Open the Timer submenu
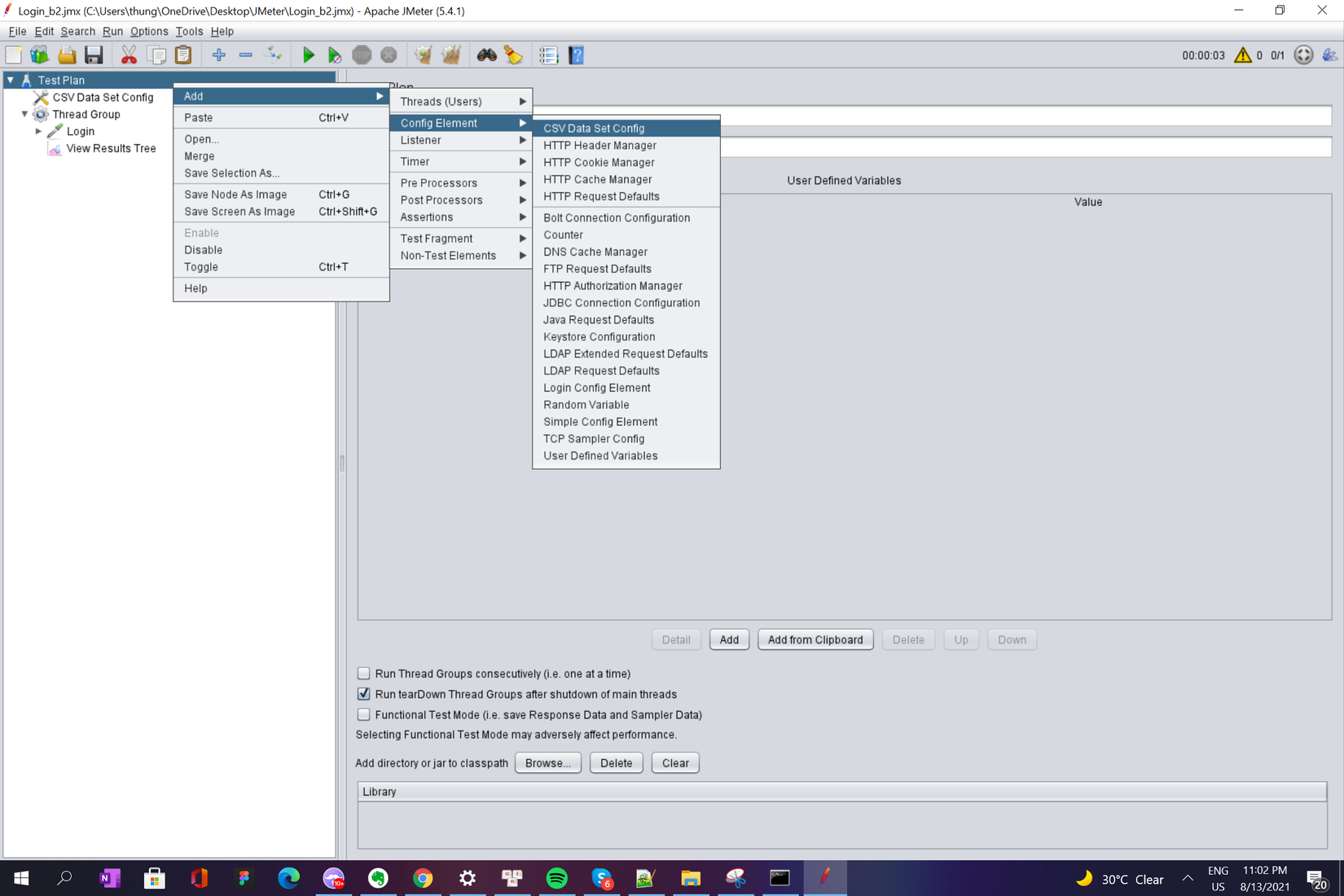The width and height of the screenshot is (1344, 896). point(461,161)
